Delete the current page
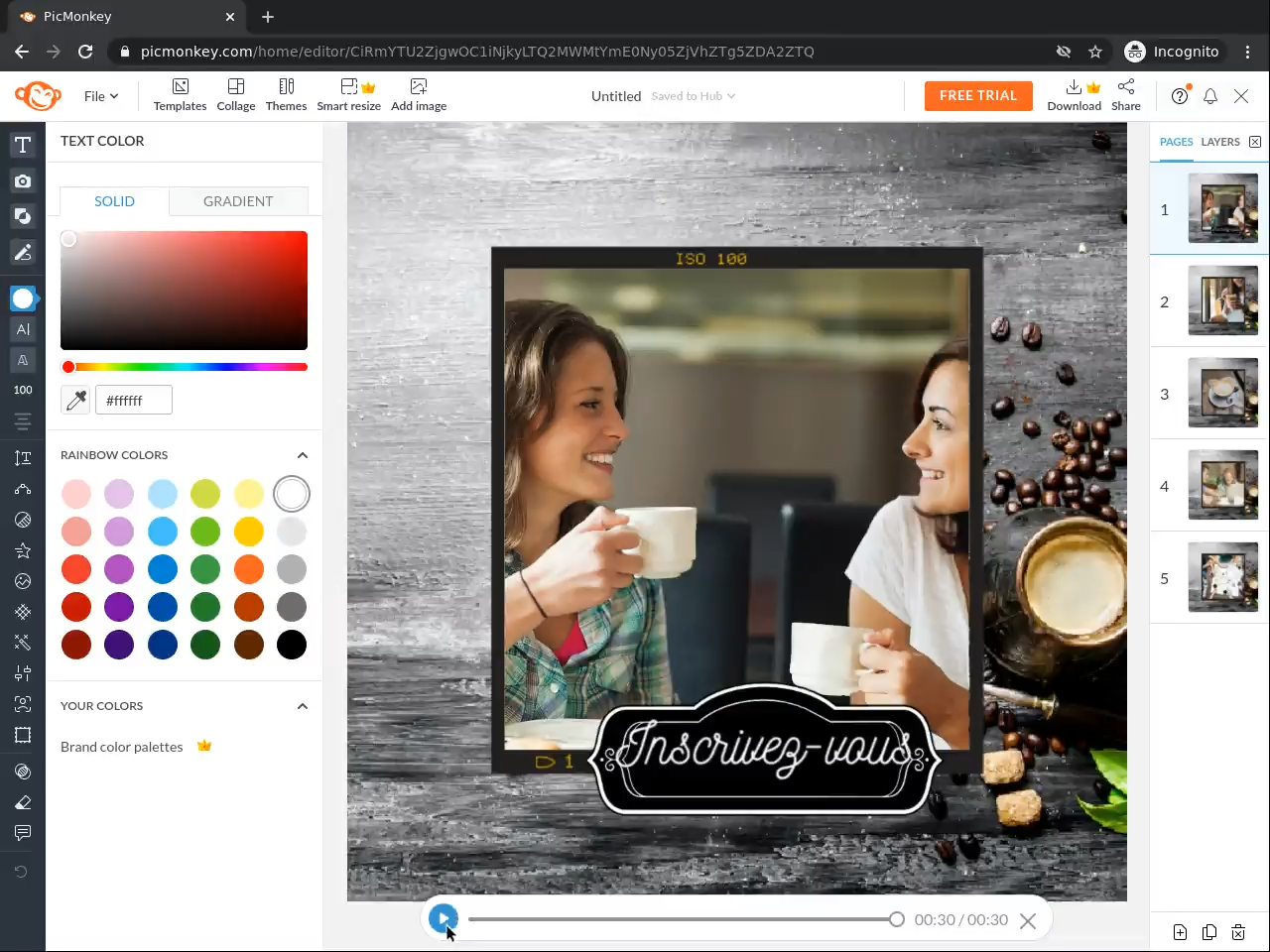This screenshot has width=1270, height=952. 1238,932
